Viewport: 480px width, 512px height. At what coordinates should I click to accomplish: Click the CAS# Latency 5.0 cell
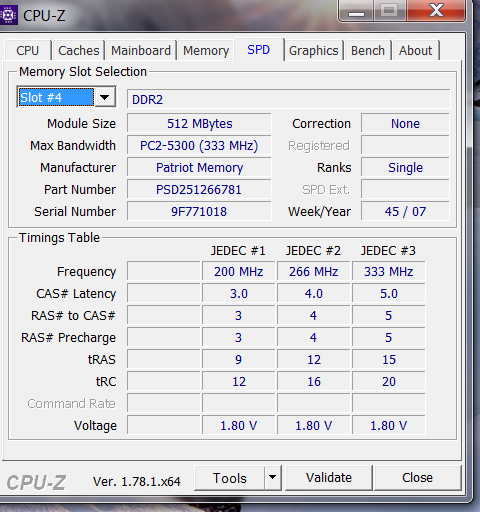click(389, 294)
